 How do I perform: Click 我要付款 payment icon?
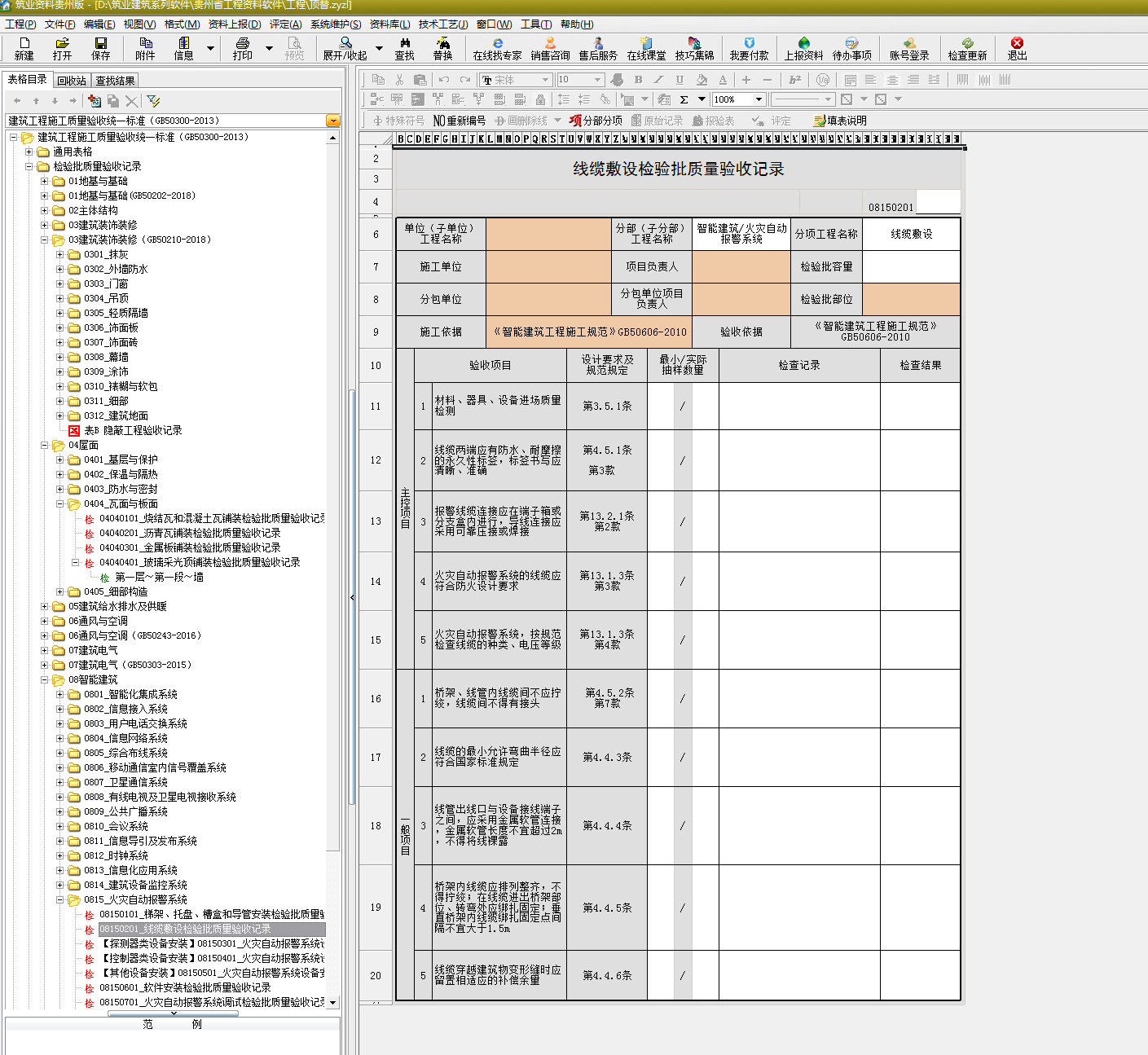[749, 49]
